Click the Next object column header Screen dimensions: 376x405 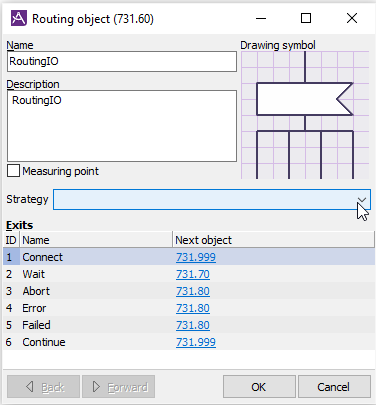pos(273,240)
